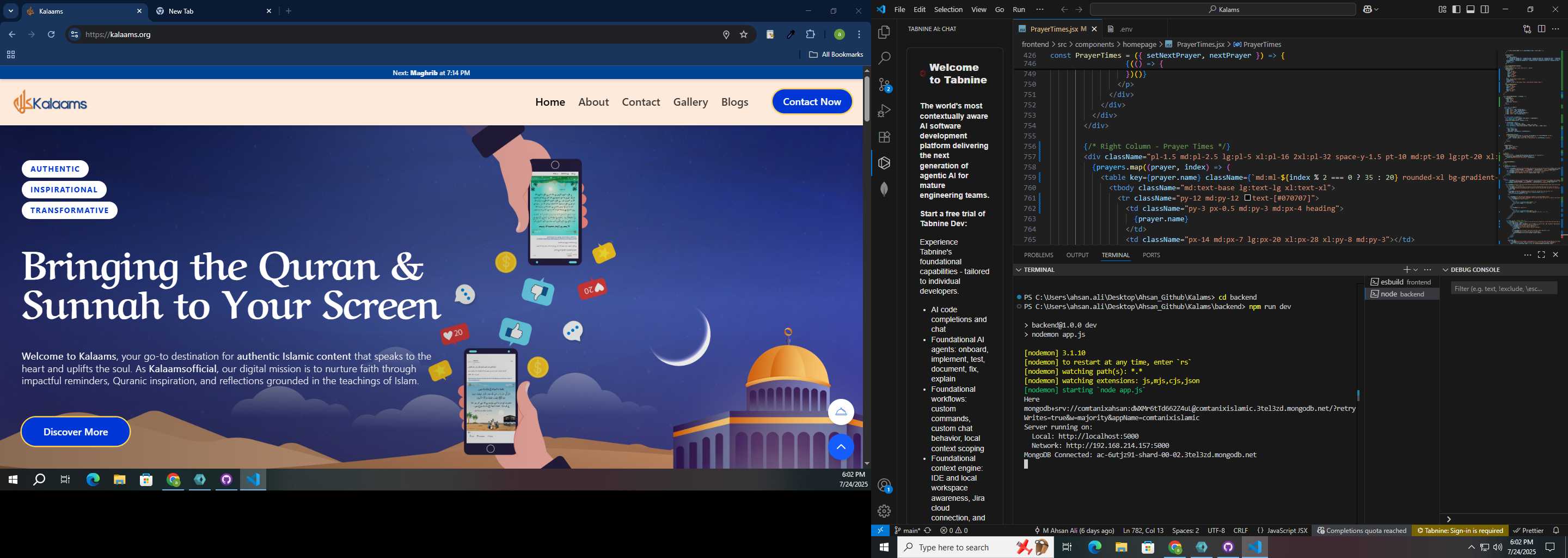Screen dimensions: 1568x558
Task: Open the MongoDB leaf icon in activity bar
Action: click(x=884, y=189)
